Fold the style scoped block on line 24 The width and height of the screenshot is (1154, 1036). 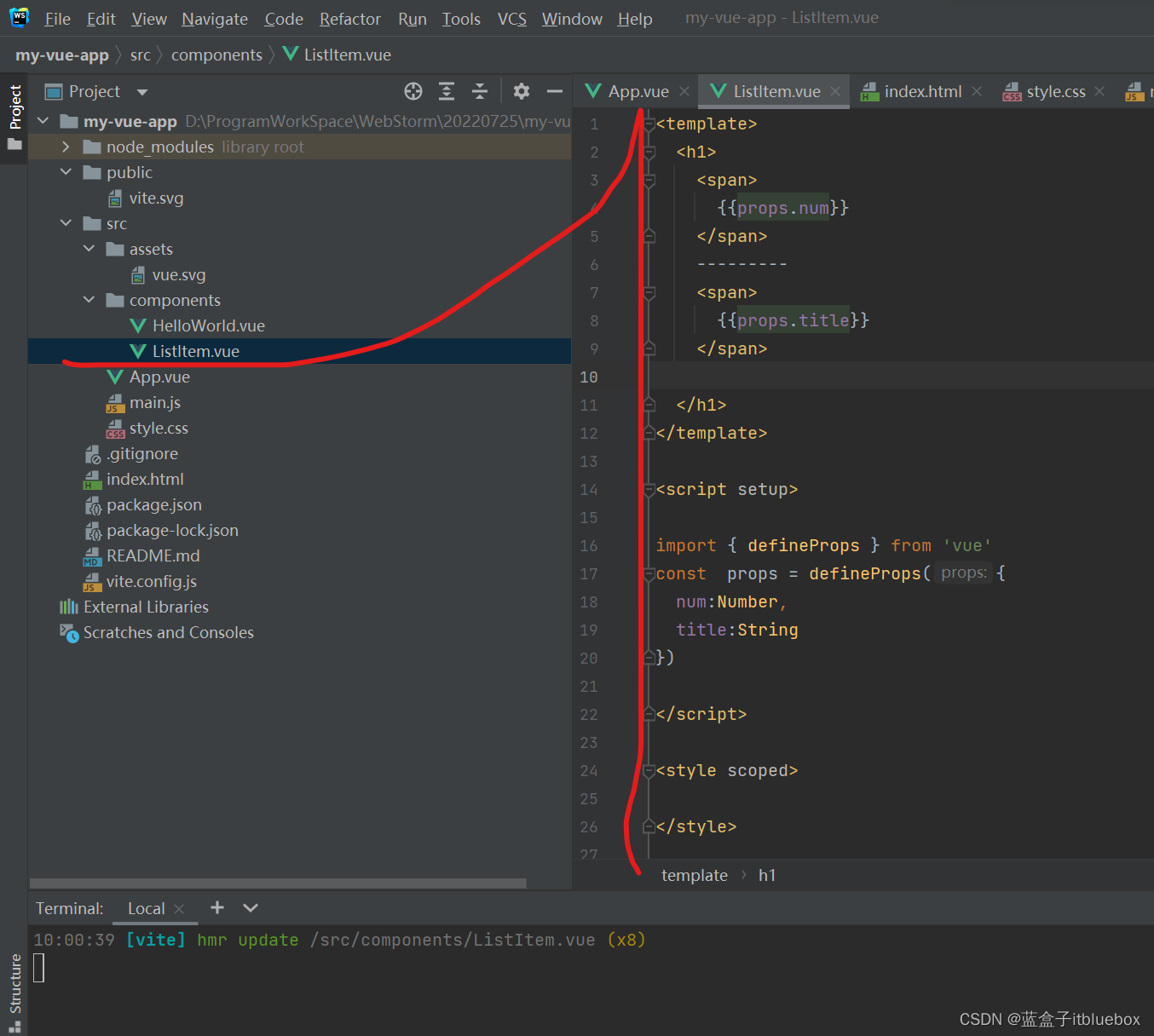pyautogui.click(x=649, y=771)
